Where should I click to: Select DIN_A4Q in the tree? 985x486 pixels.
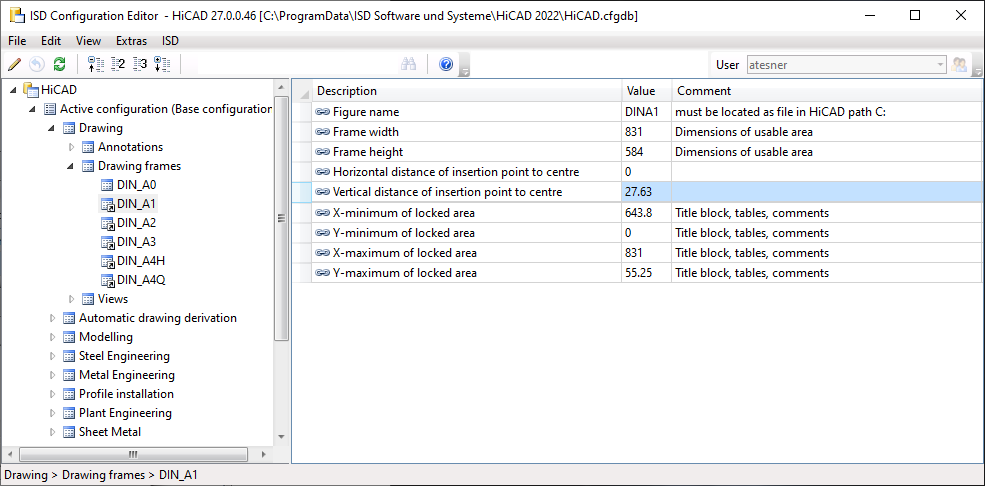[141, 280]
